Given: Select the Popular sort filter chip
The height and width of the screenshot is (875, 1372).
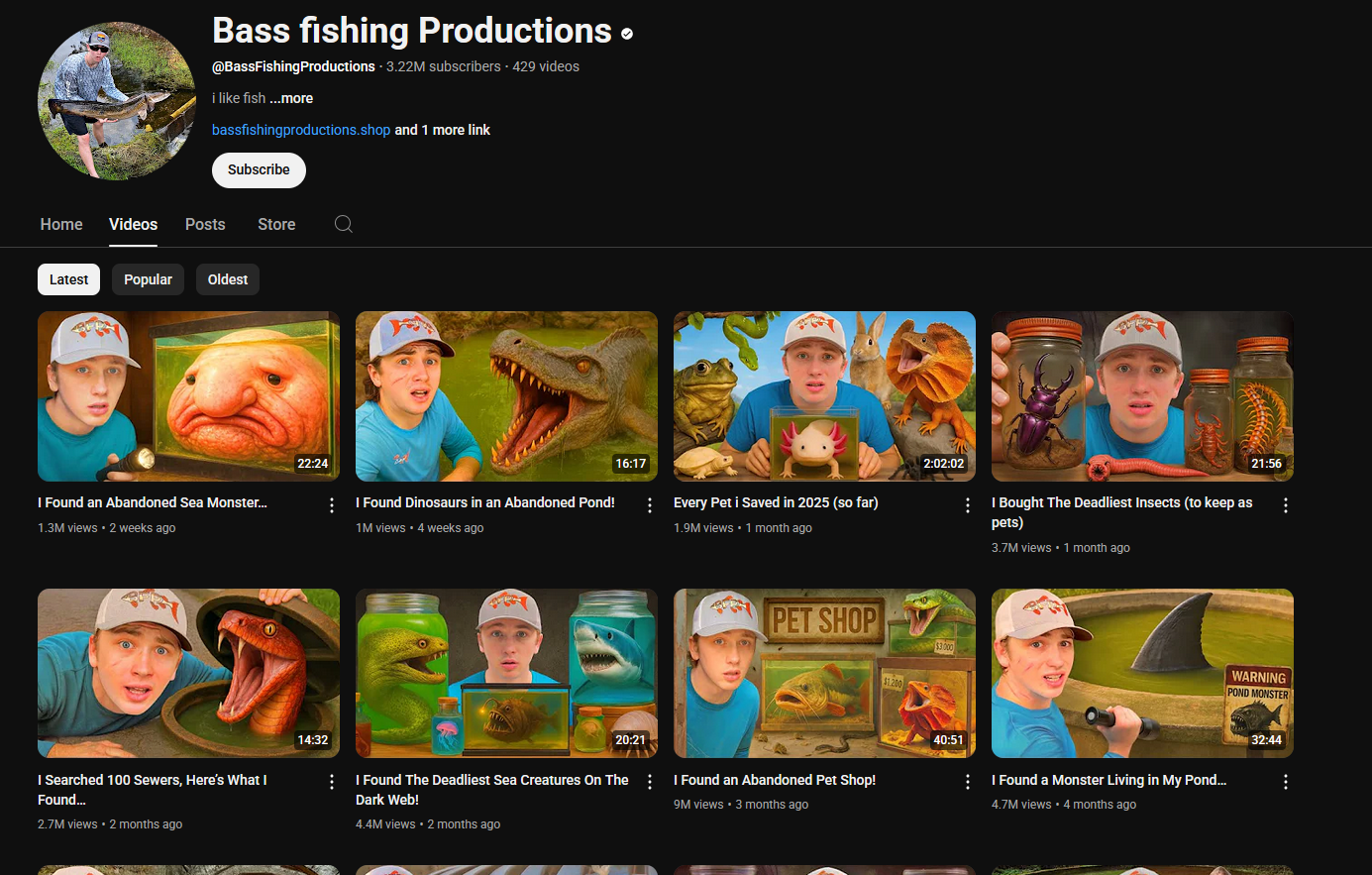Looking at the screenshot, I should (x=148, y=279).
